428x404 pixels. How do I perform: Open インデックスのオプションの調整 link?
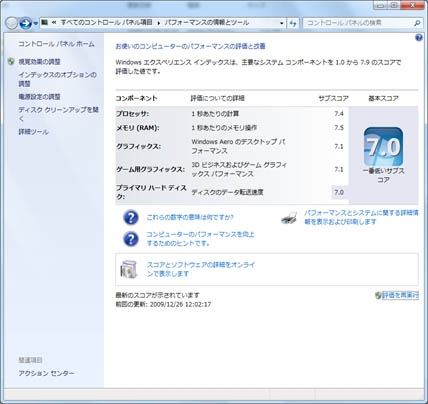(x=57, y=79)
